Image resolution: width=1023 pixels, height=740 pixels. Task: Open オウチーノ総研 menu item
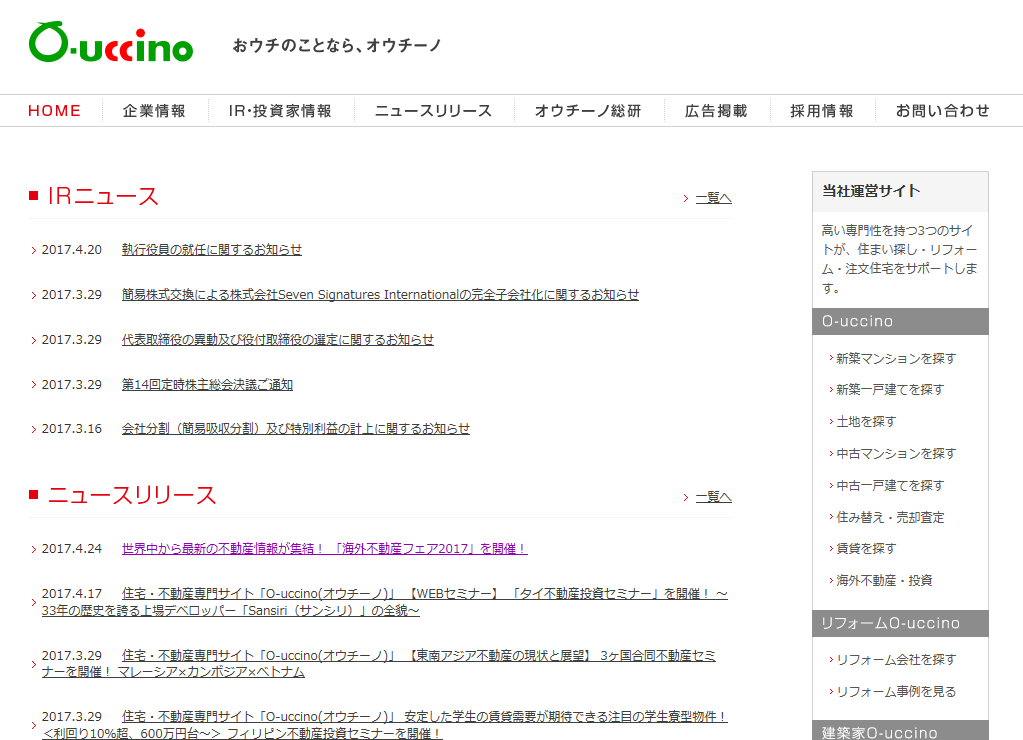click(x=587, y=111)
